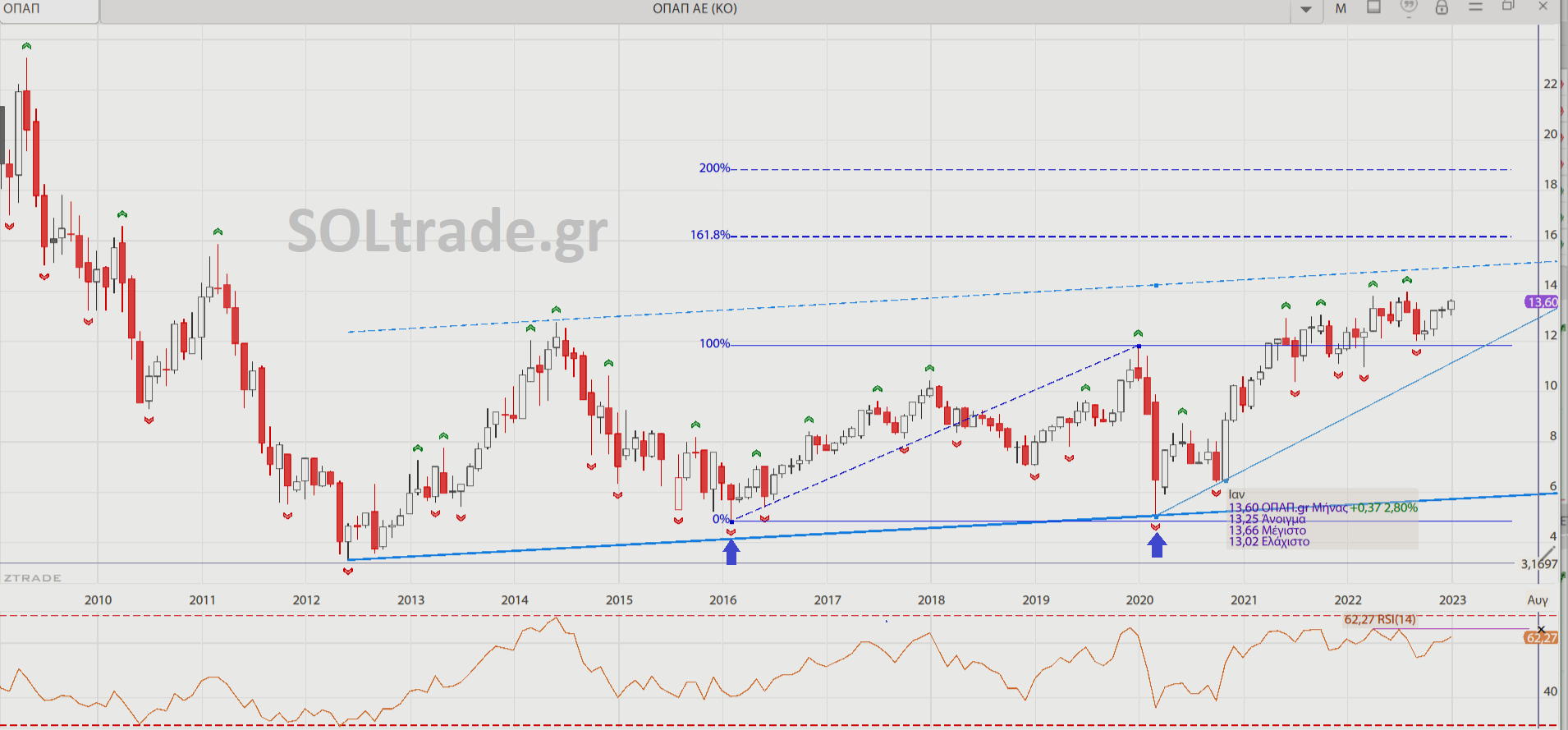Select the 0% Fibonacci level label
The width and height of the screenshot is (1568, 730).
pos(721,519)
